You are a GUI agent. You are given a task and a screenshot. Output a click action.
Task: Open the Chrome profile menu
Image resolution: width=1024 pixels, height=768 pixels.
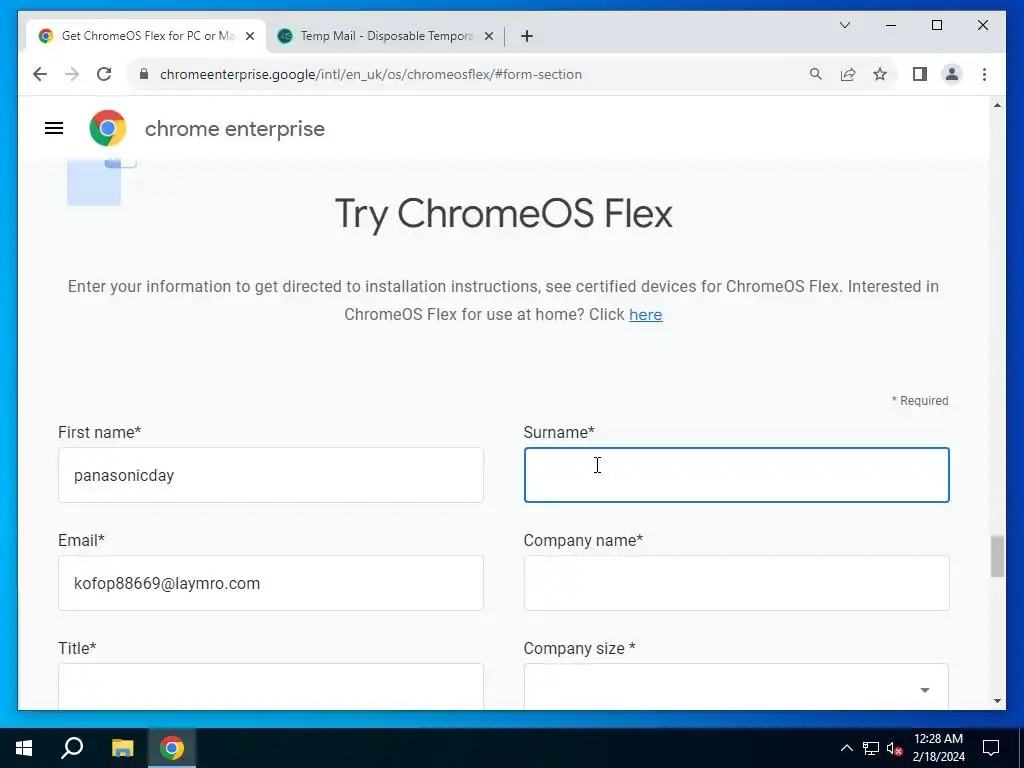(x=952, y=74)
